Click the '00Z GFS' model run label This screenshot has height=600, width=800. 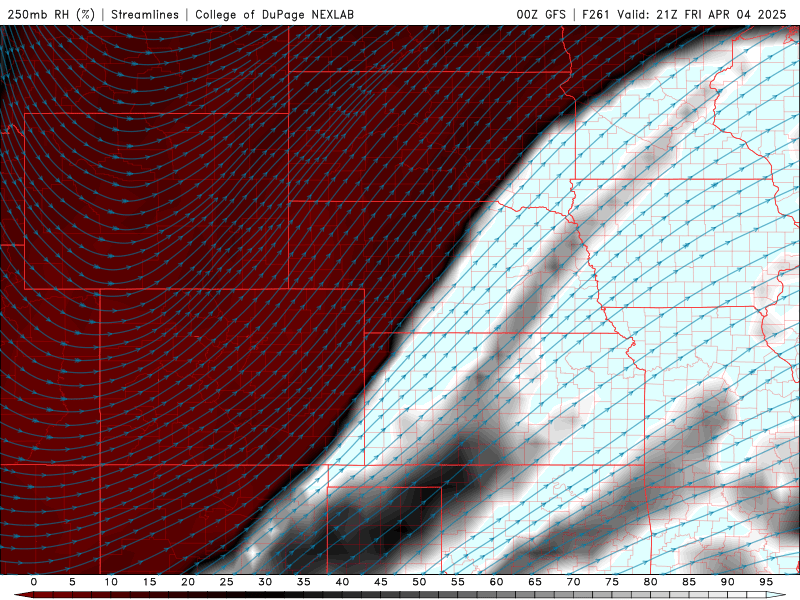click(x=541, y=14)
